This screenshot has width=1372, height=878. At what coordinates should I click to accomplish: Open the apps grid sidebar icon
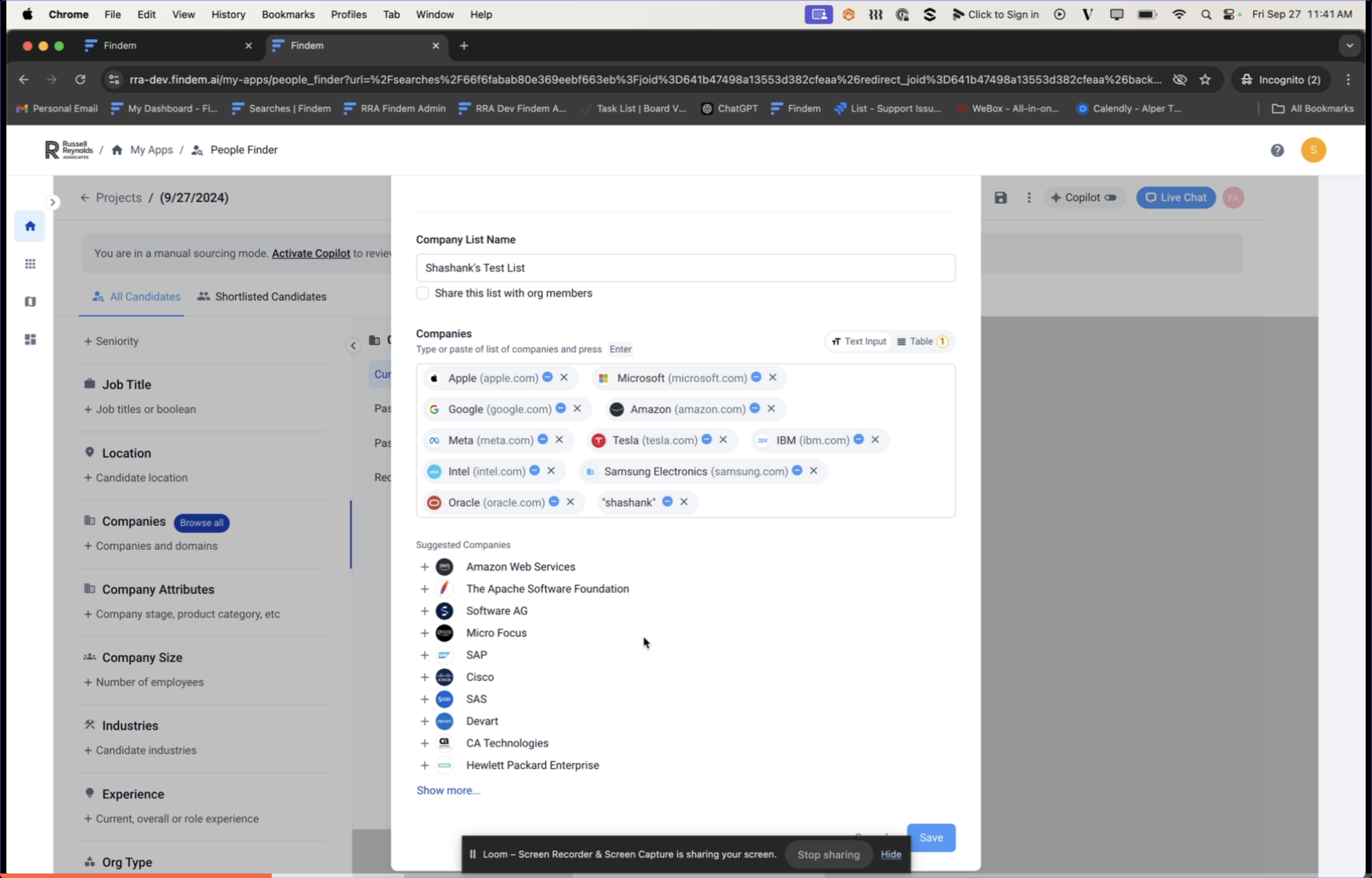pyautogui.click(x=30, y=263)
